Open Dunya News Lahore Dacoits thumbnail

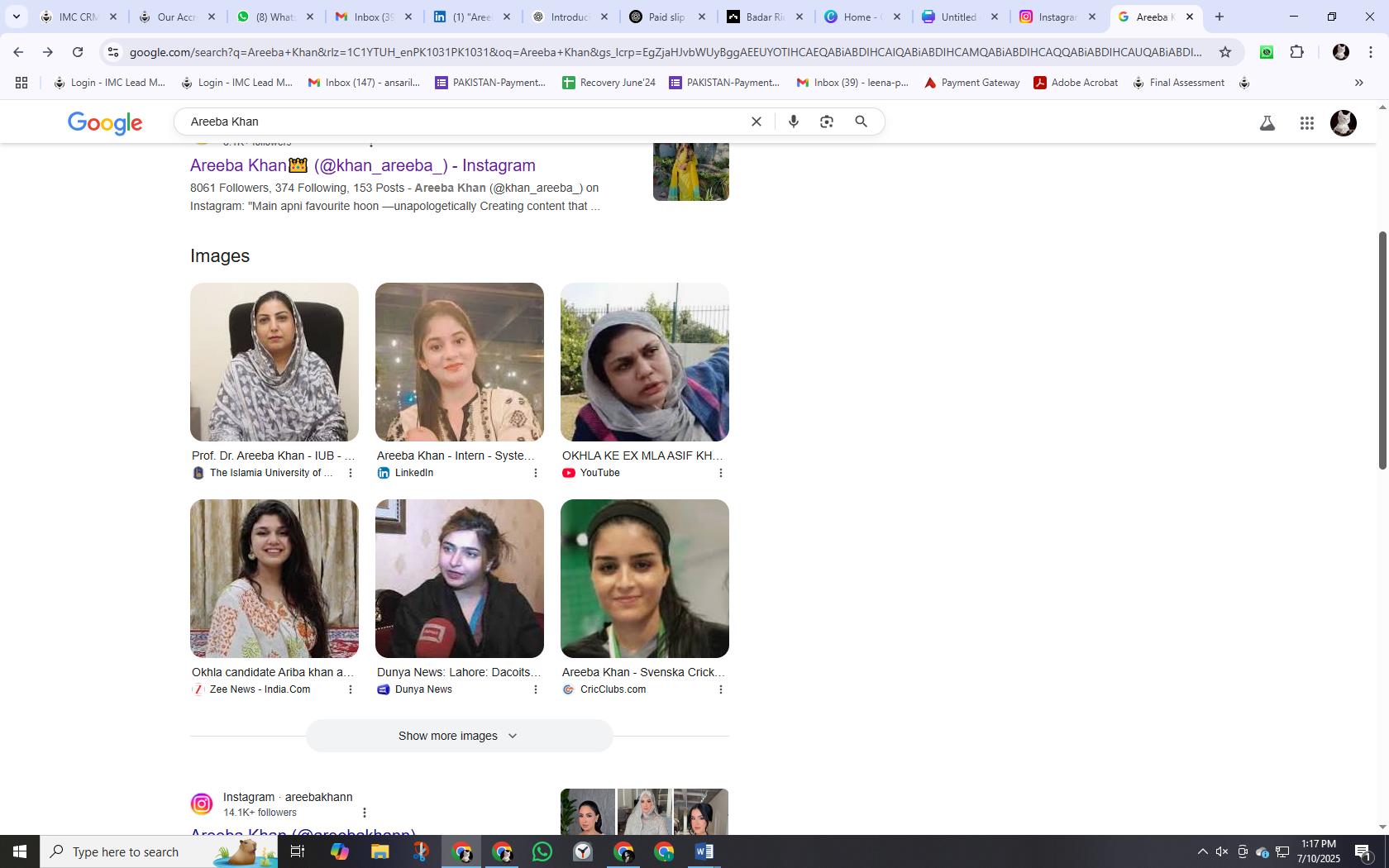pos(460,579)
